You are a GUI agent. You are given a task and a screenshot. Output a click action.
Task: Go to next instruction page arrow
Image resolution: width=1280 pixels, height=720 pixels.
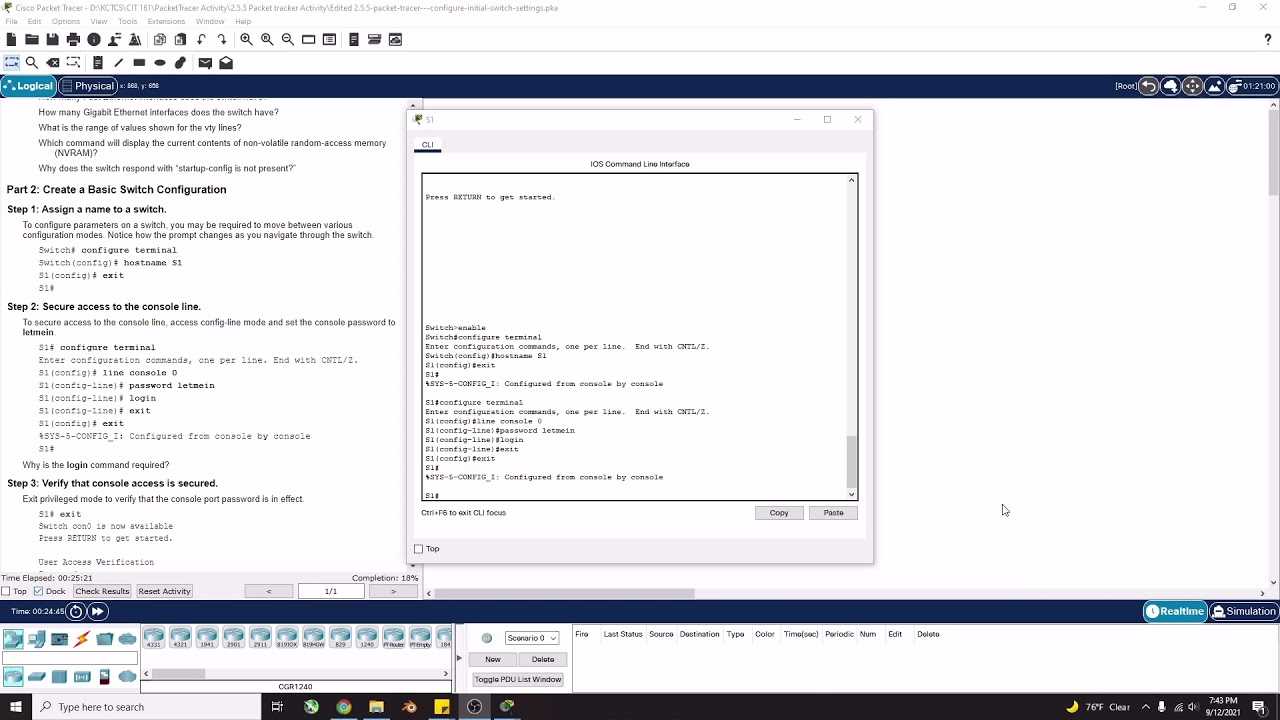(393, 591)
